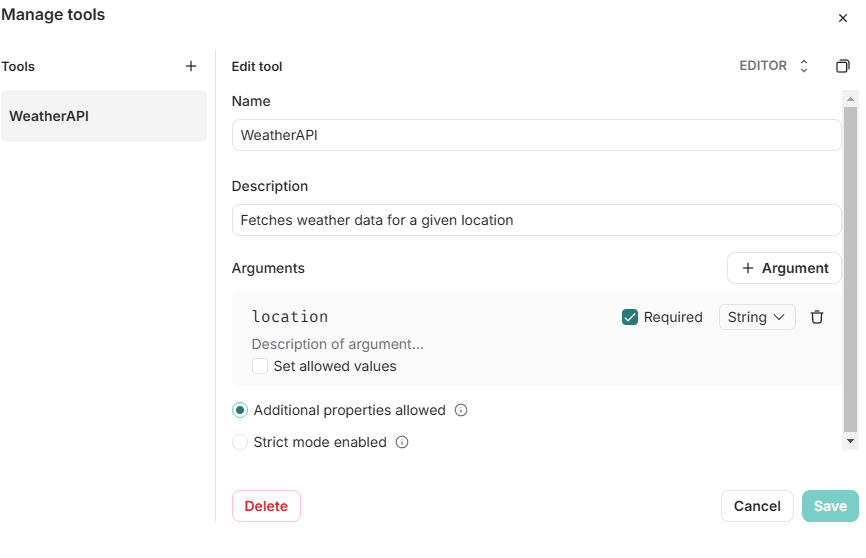Click info icon beside Additional properties allowed

click(x=461, y=410)
